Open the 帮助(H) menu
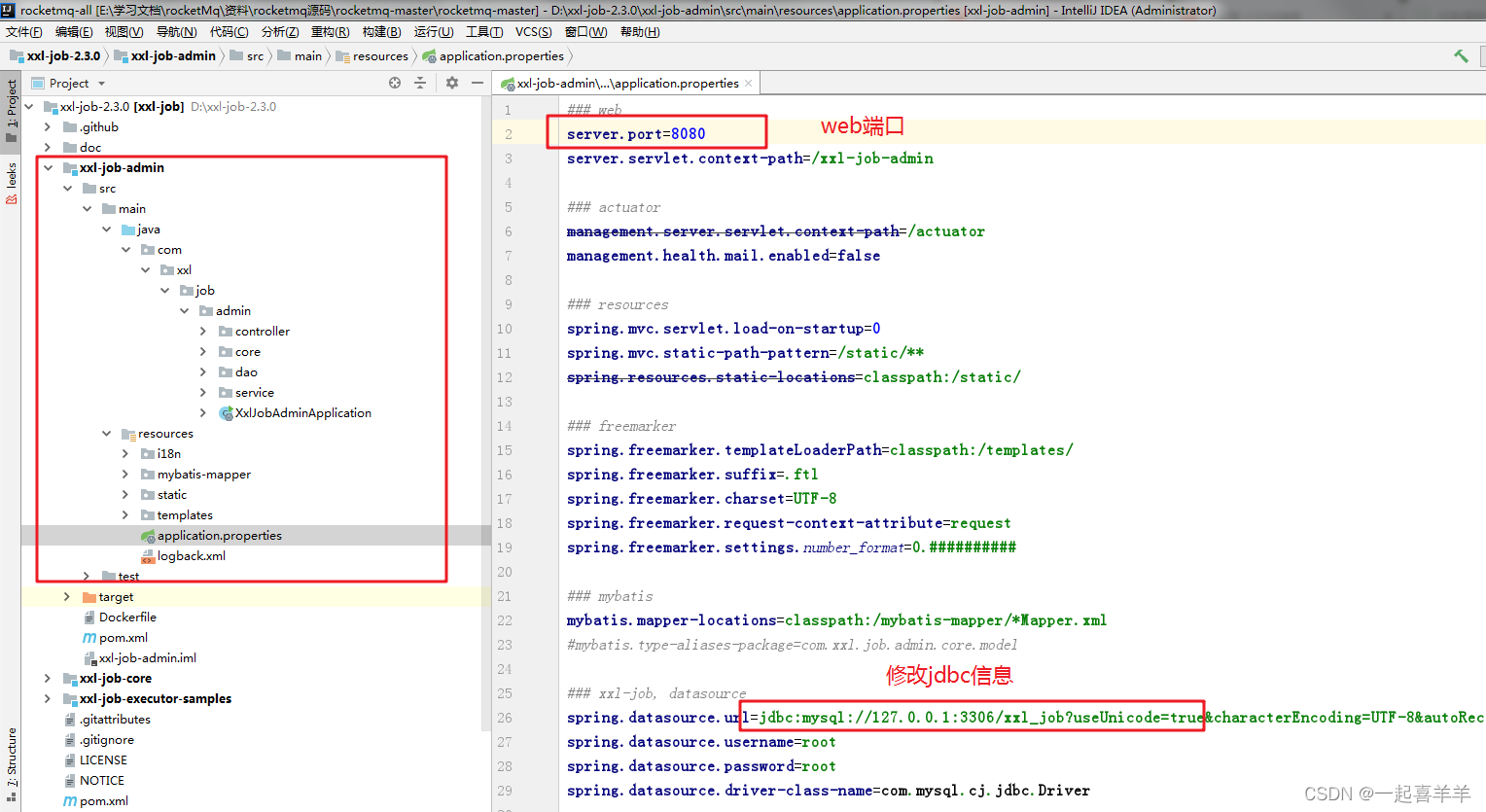Viewport: 1486px width, 812px height. pyautogui.click(x=640, y=32)
